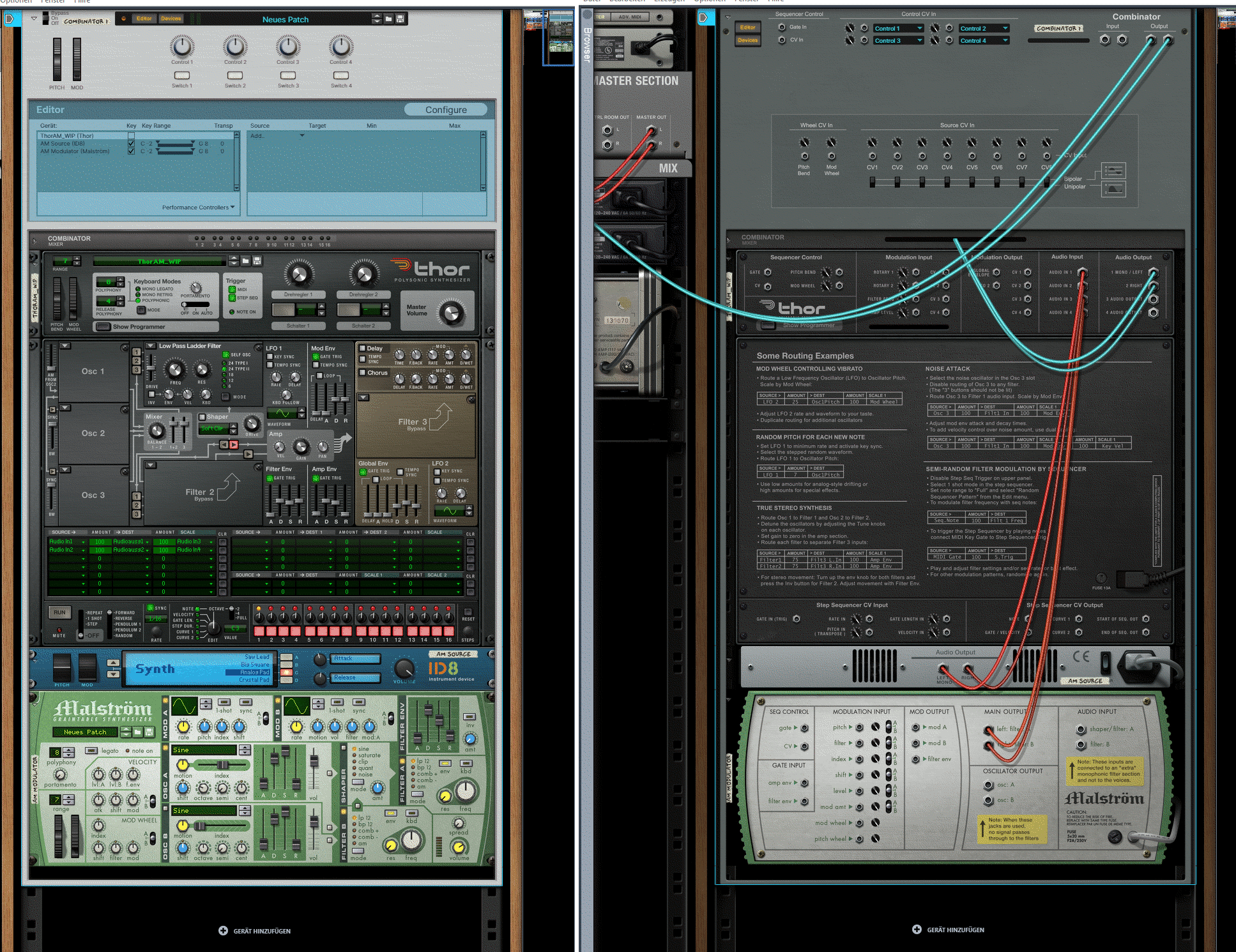Click the Configure button in Editor
The height and width of the screenshot is (952, 1236).
[446, 110]
